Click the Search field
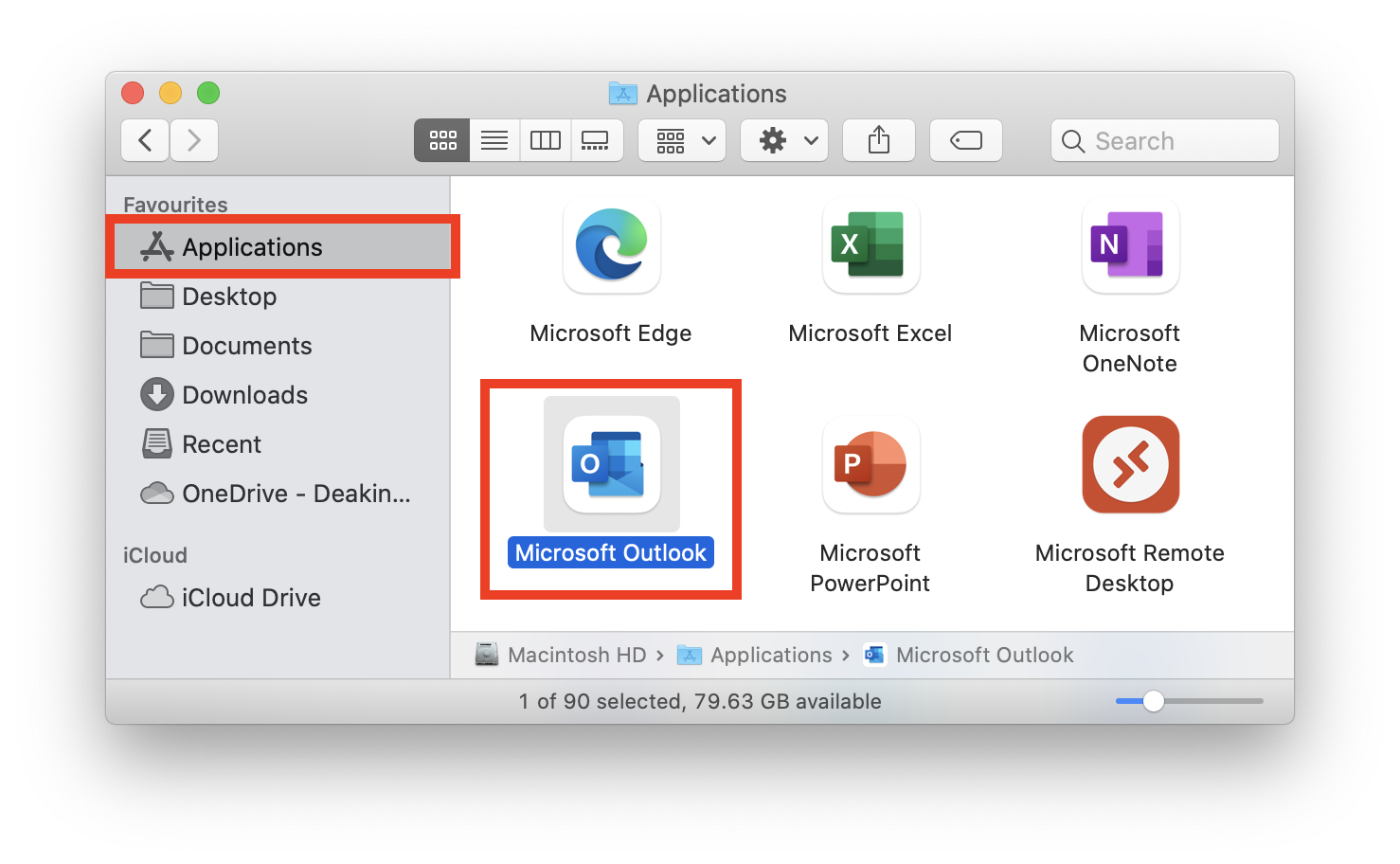 coord(1175,141)
